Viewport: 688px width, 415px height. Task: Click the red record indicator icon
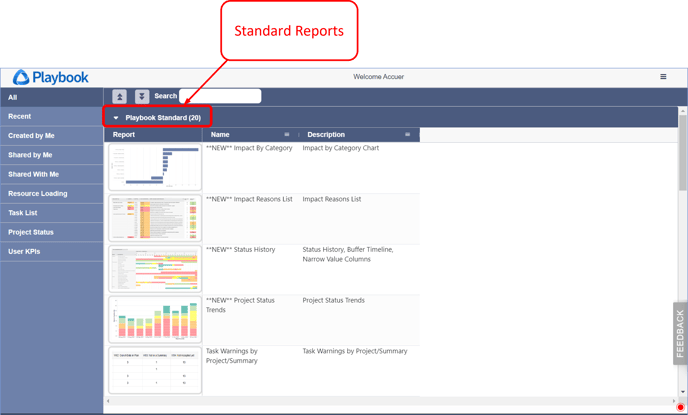coord(680,408)
